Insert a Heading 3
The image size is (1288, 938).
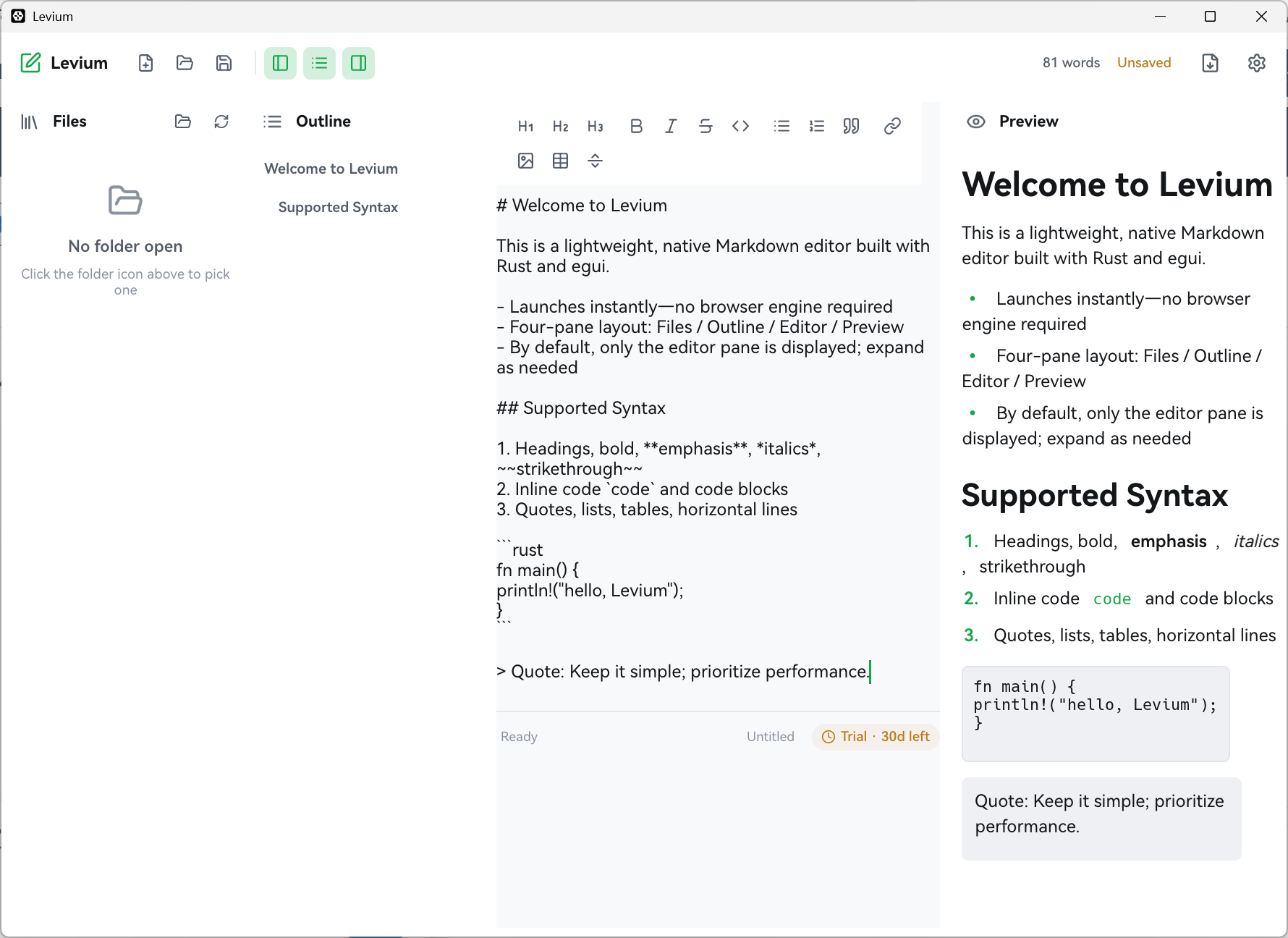point(596,127)
